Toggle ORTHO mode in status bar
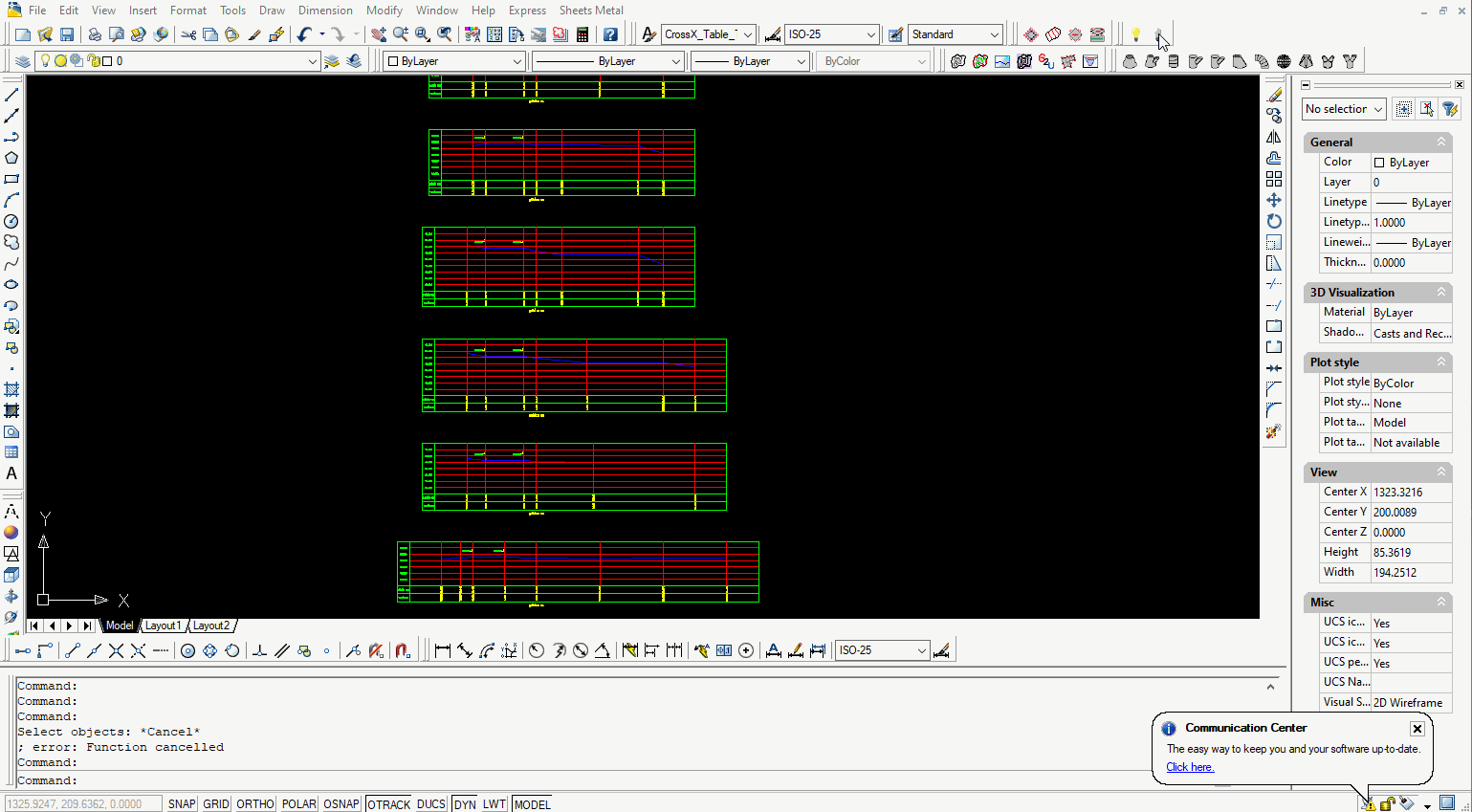 [x=255, y=804]
